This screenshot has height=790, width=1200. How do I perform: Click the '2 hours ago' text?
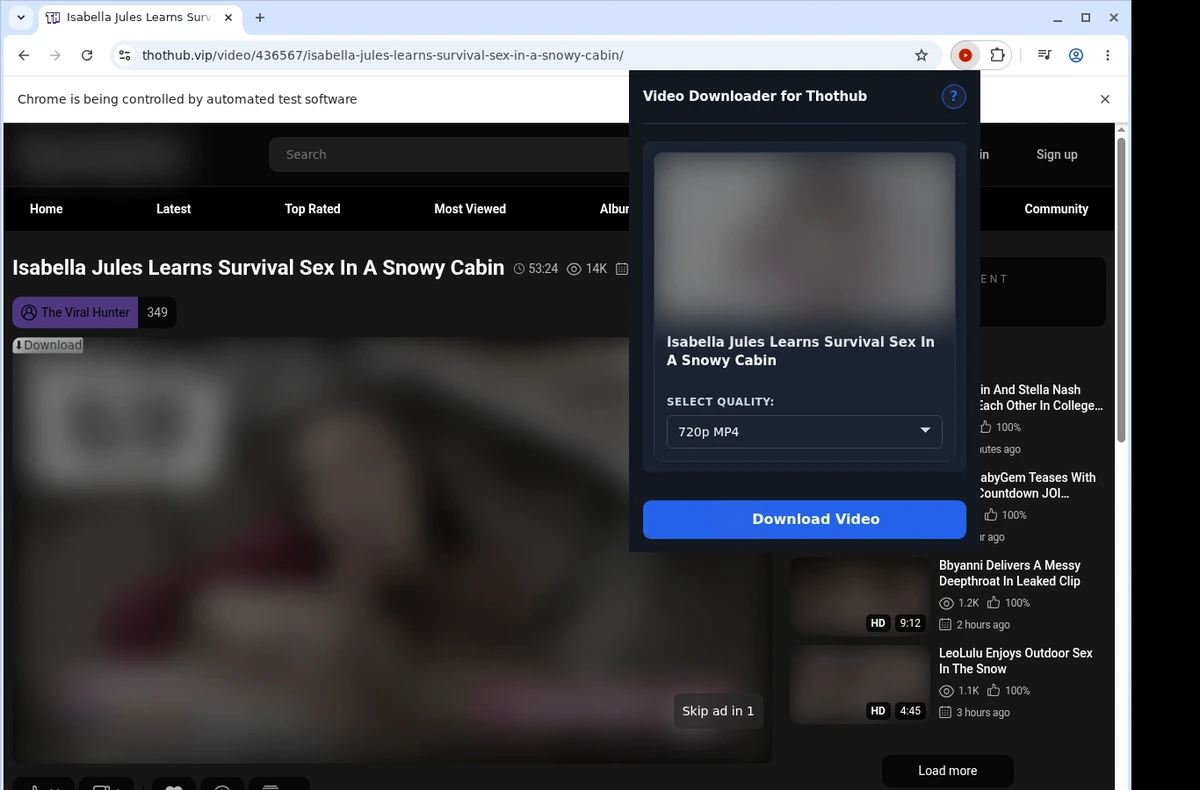(983, 625)
